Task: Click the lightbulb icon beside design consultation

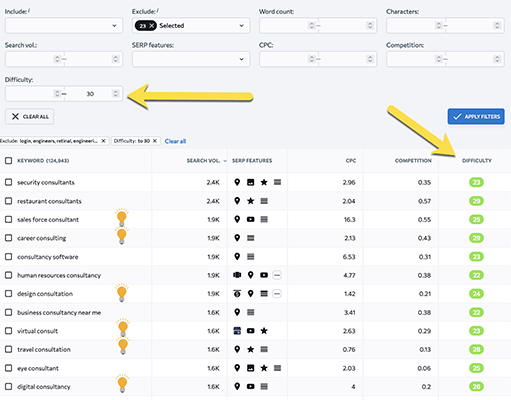Action: (122, 292)
